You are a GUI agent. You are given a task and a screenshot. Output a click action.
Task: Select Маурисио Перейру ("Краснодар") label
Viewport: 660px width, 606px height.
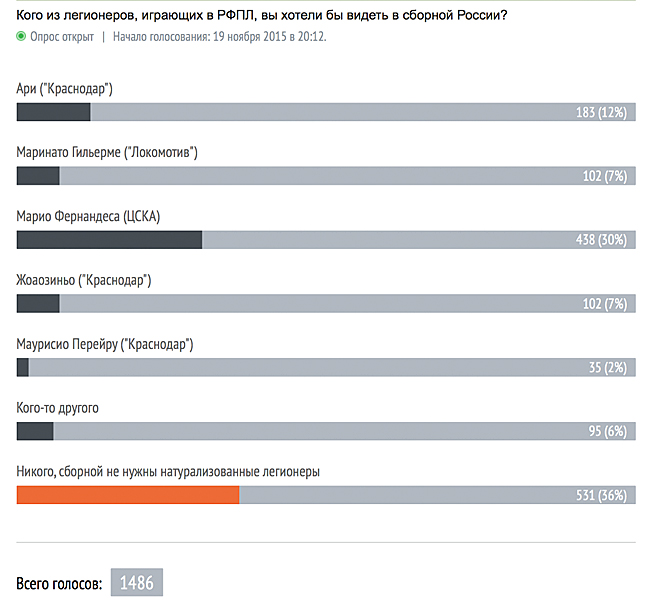click(105, 344)
